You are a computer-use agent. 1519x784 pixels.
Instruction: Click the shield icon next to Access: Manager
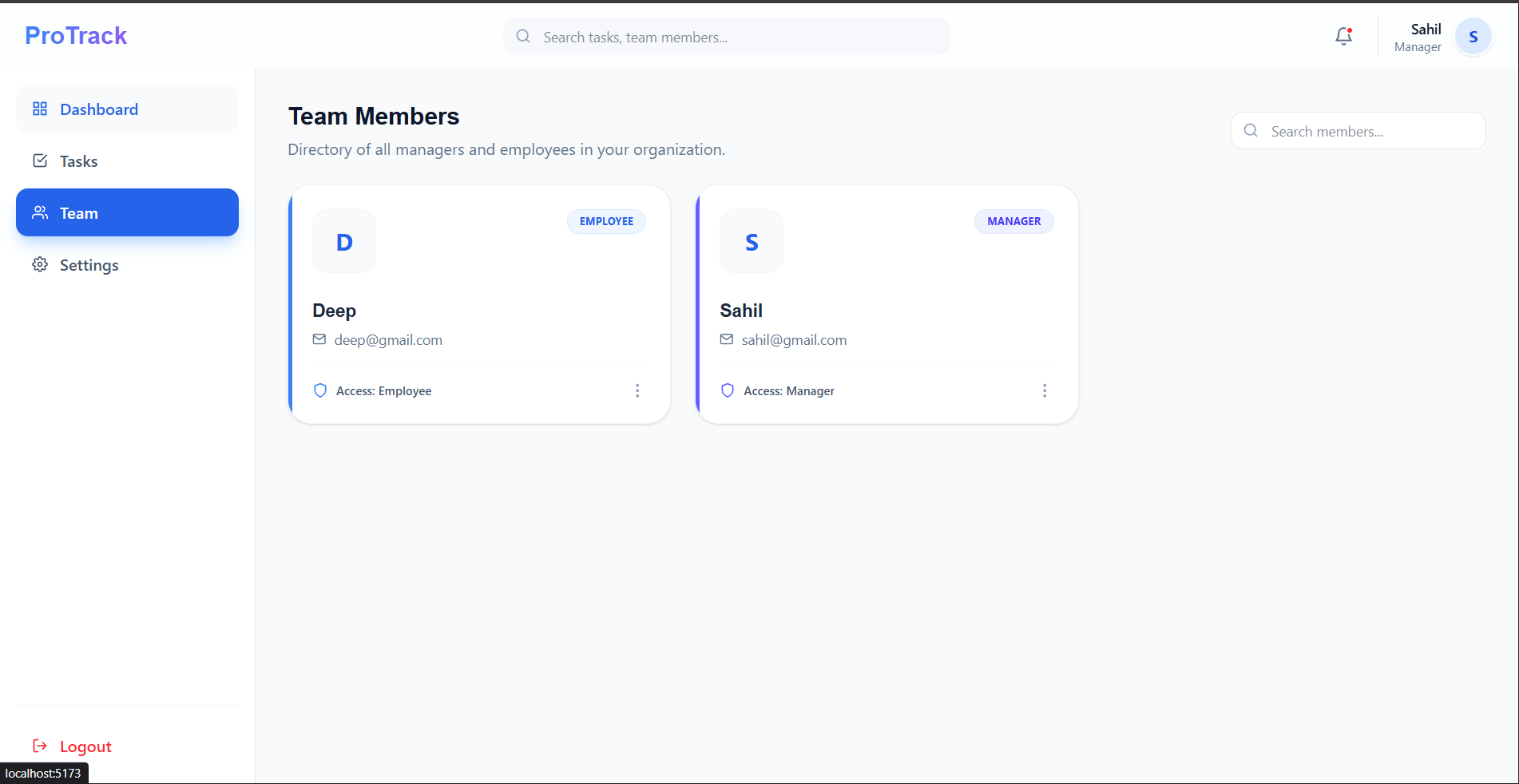coord(728,390)
